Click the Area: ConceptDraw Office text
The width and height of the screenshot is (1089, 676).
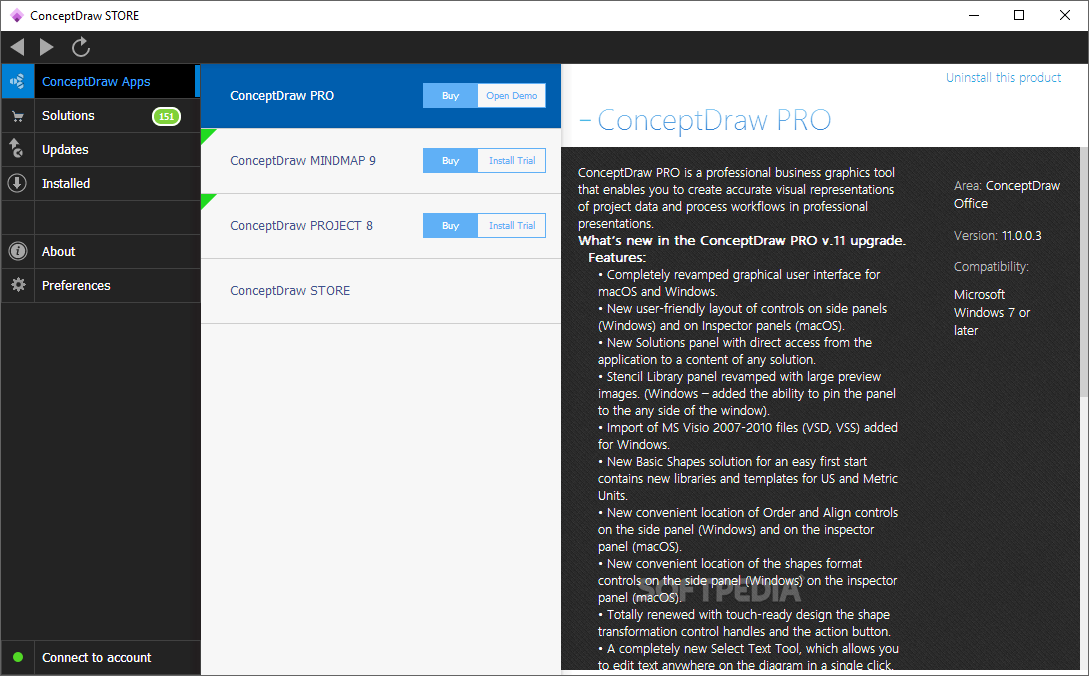[x=1007, y=195]
